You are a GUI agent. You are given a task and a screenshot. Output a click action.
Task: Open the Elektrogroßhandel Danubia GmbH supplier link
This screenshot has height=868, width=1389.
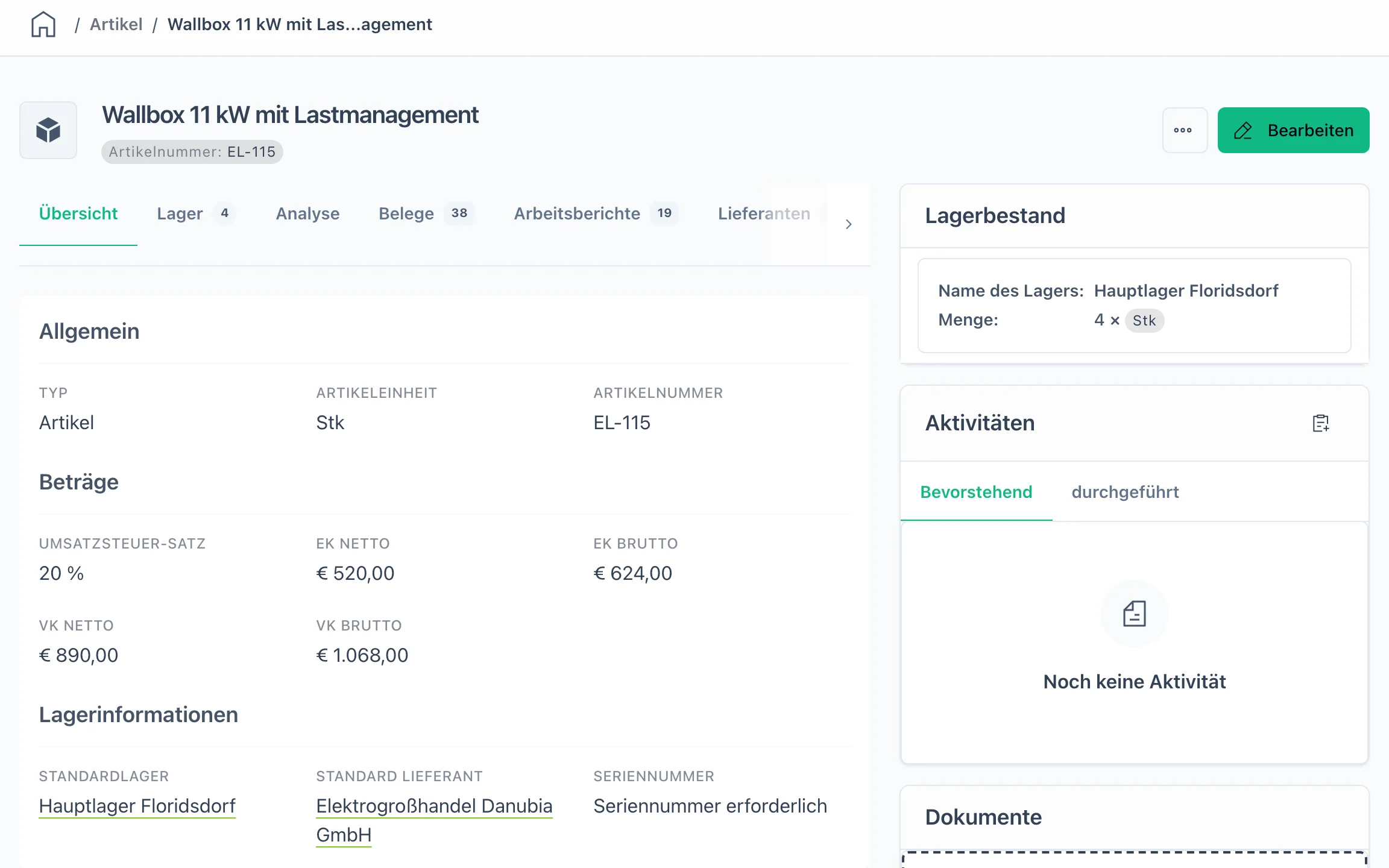(434, 820)
